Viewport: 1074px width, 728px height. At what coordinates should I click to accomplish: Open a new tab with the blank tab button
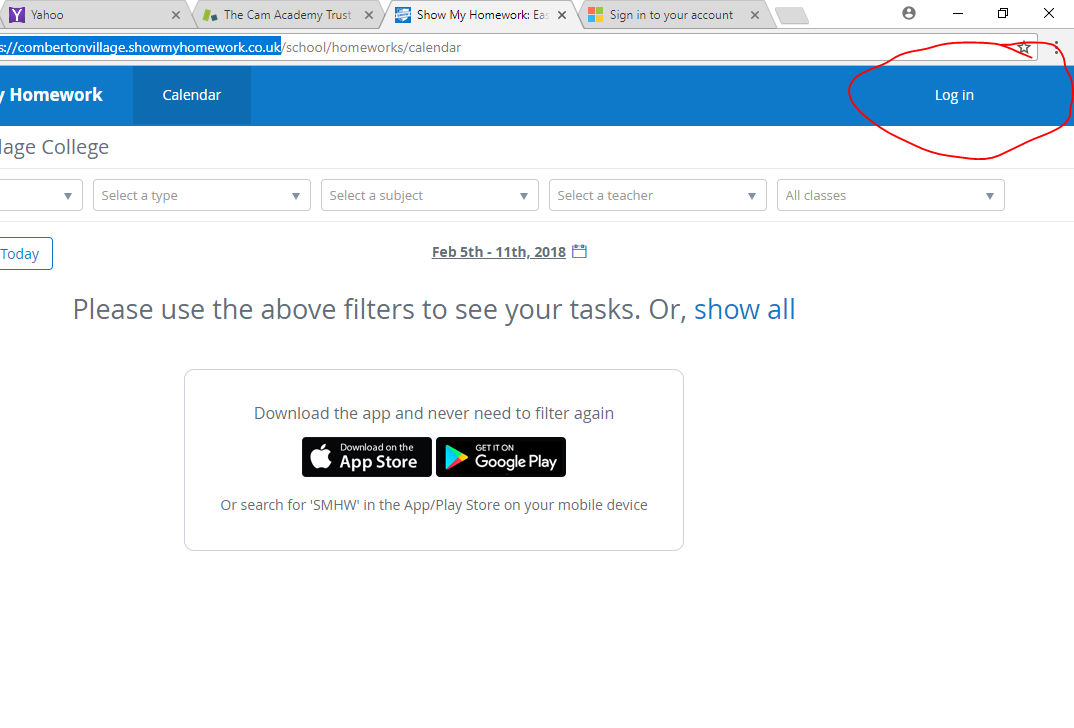792,15
